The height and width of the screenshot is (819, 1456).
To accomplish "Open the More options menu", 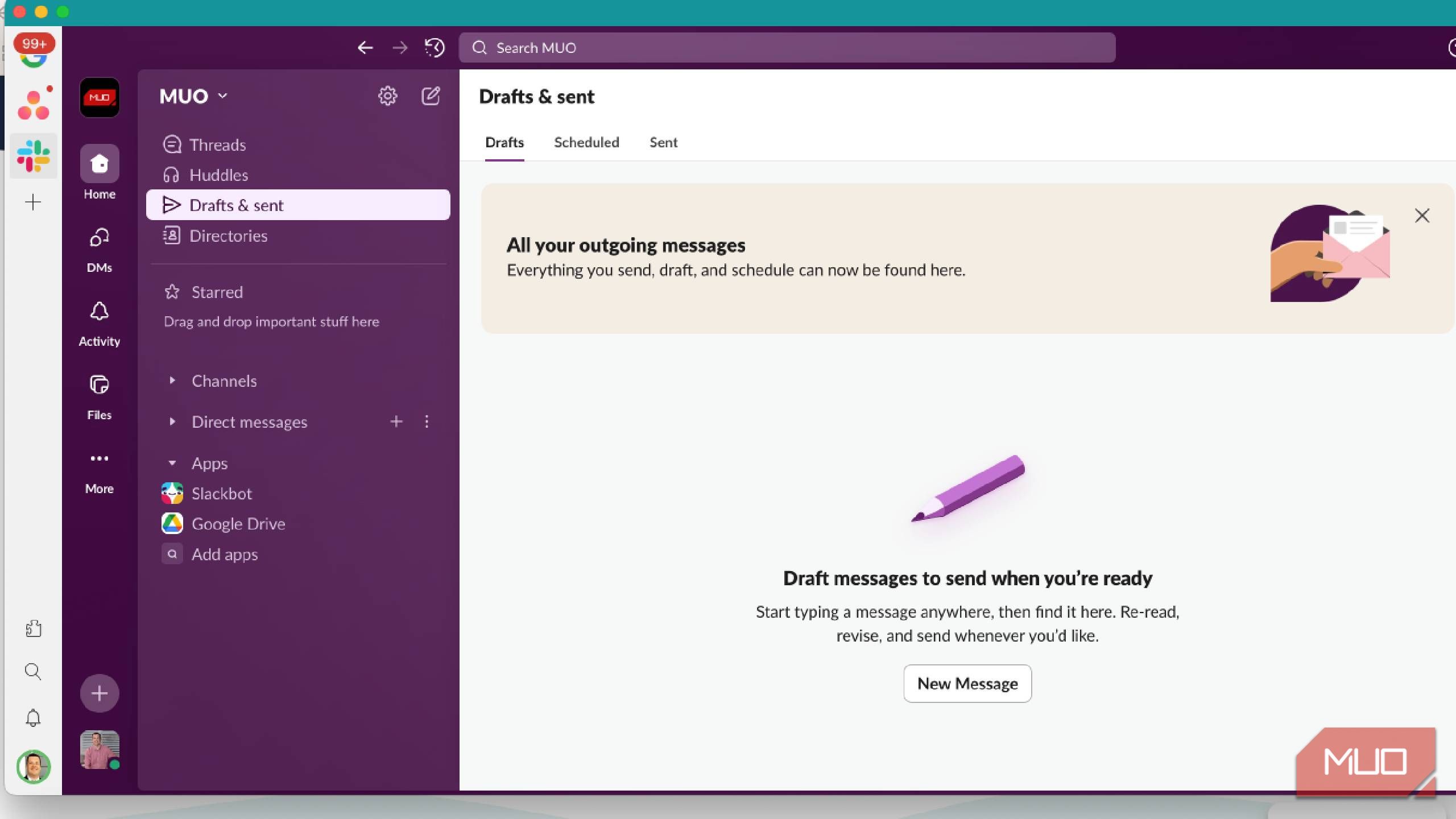I will point(100,472).
